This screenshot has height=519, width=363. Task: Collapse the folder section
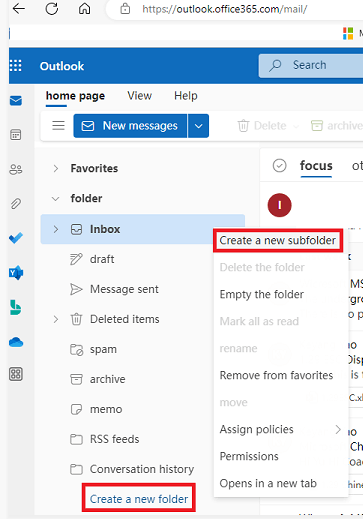[x=55, y=199]
